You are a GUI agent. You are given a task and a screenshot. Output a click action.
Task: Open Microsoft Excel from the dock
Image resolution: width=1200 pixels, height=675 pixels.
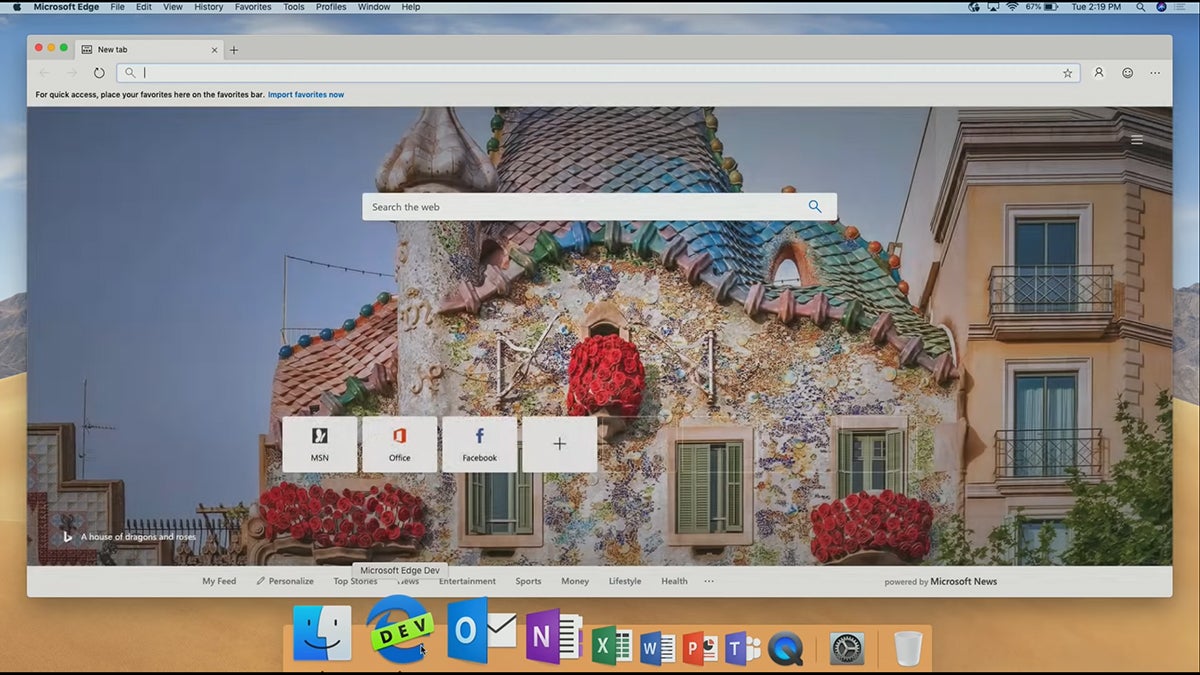613,645
